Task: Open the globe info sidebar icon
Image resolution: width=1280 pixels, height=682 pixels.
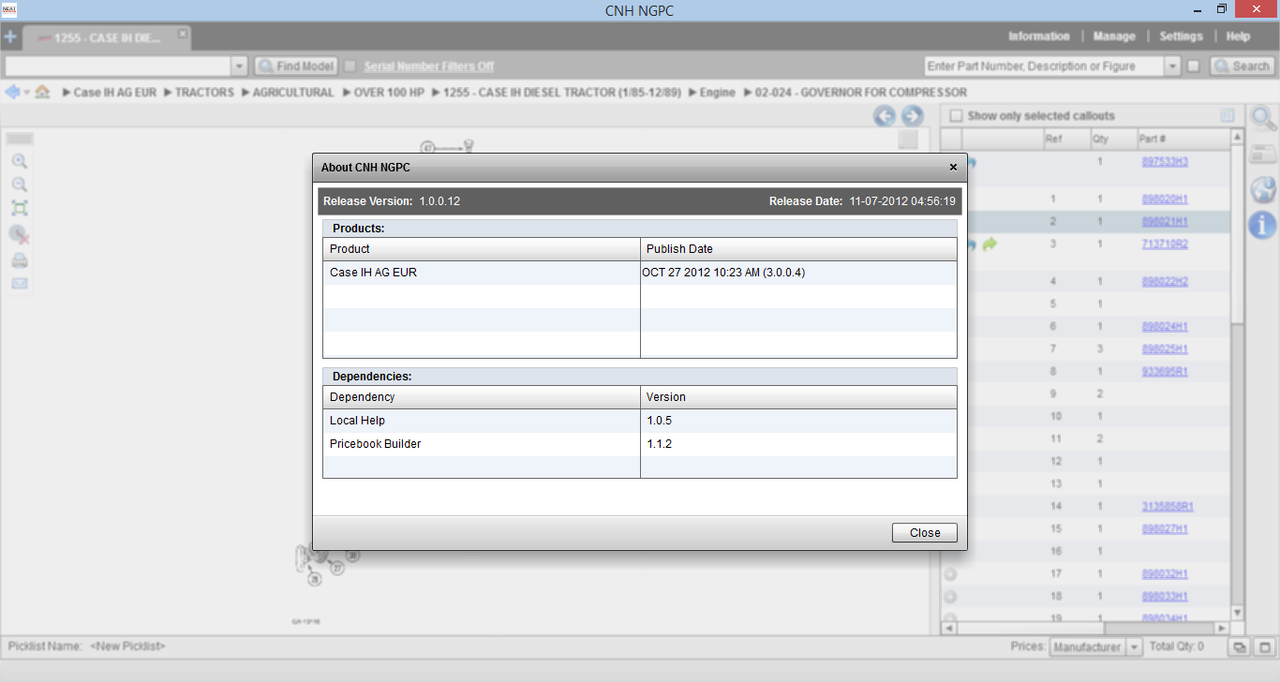Action: click(x=1263, y=189)
